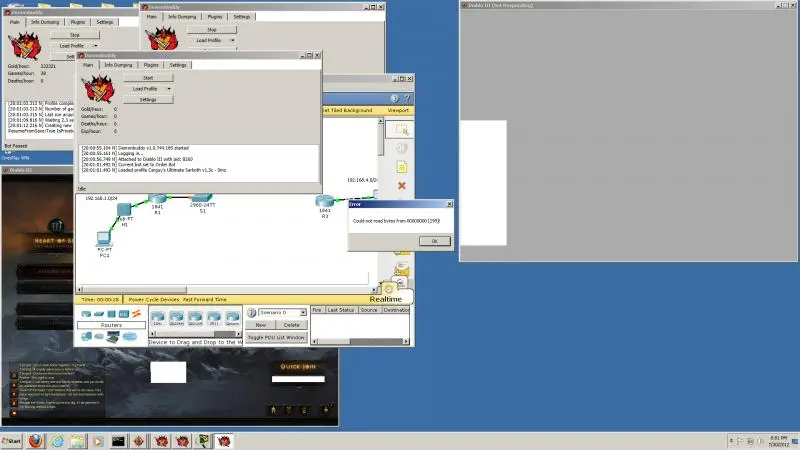Click Quick Join in Diablo III window

(x=298, y=367)
